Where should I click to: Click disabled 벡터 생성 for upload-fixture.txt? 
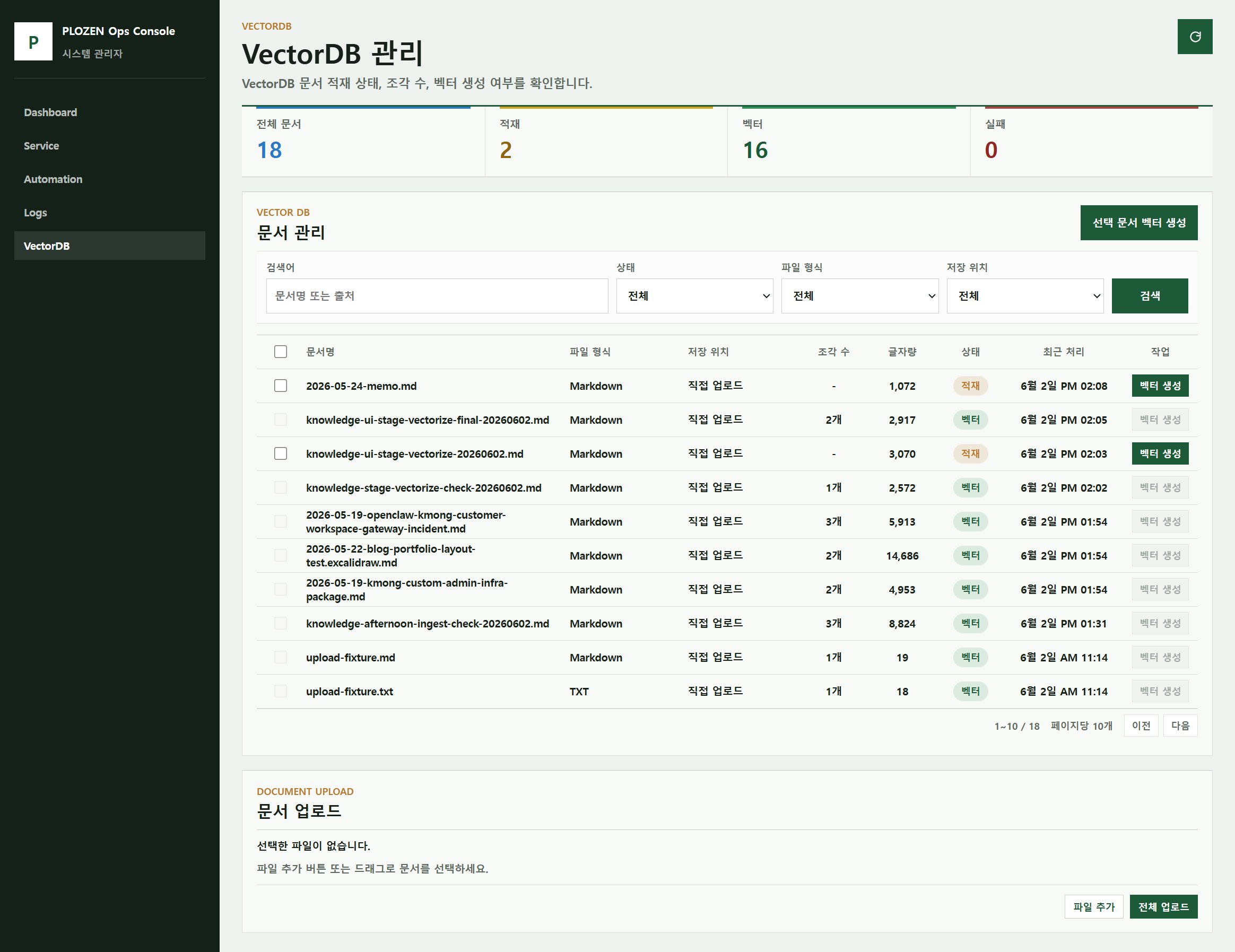click(x=1160, y=691)
